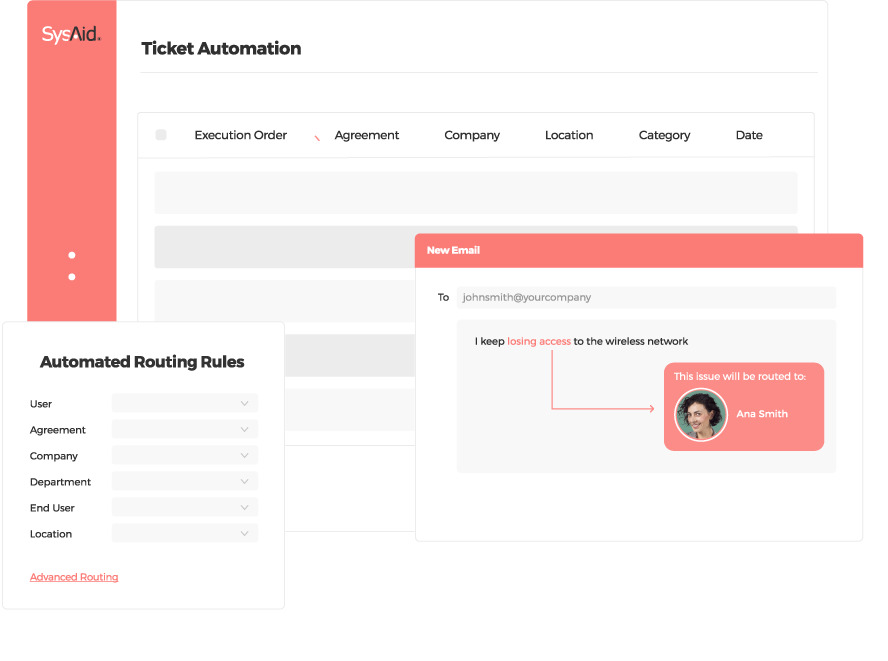Sort by Category column header
The image size is (888, 661).
[664, 135]
